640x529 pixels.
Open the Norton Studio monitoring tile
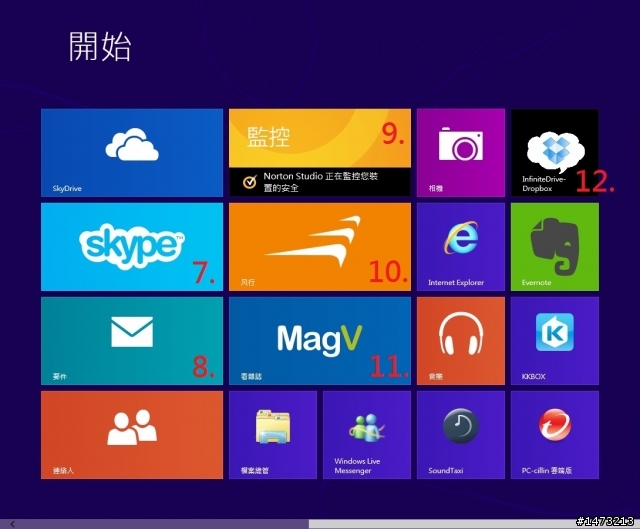(320, 153)
